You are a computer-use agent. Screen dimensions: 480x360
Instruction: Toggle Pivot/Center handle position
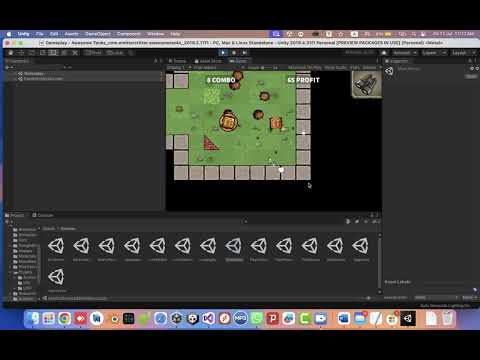(x=93, y=53)
